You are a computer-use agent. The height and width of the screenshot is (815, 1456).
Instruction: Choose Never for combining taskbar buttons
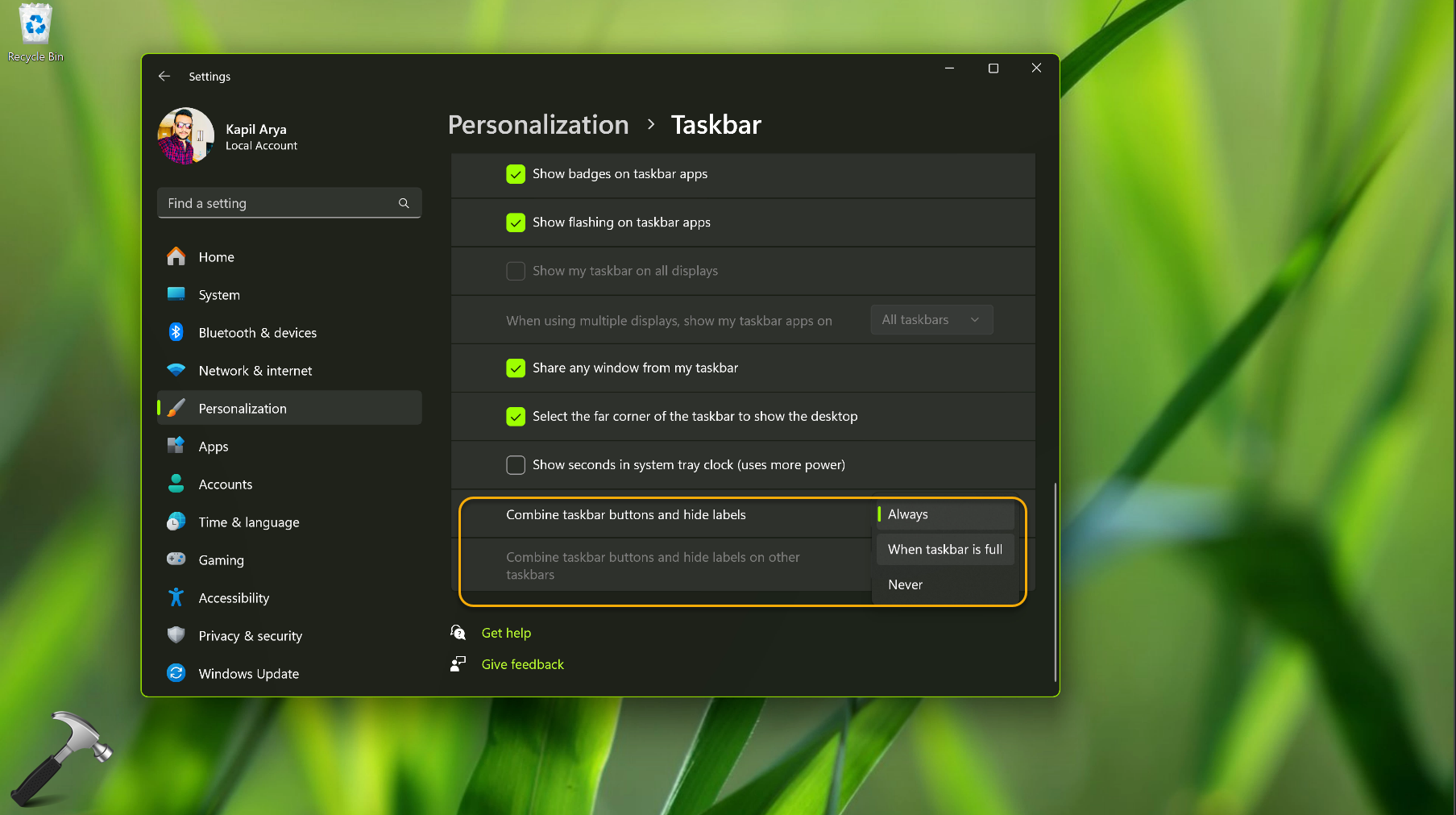tap(905, 584)
